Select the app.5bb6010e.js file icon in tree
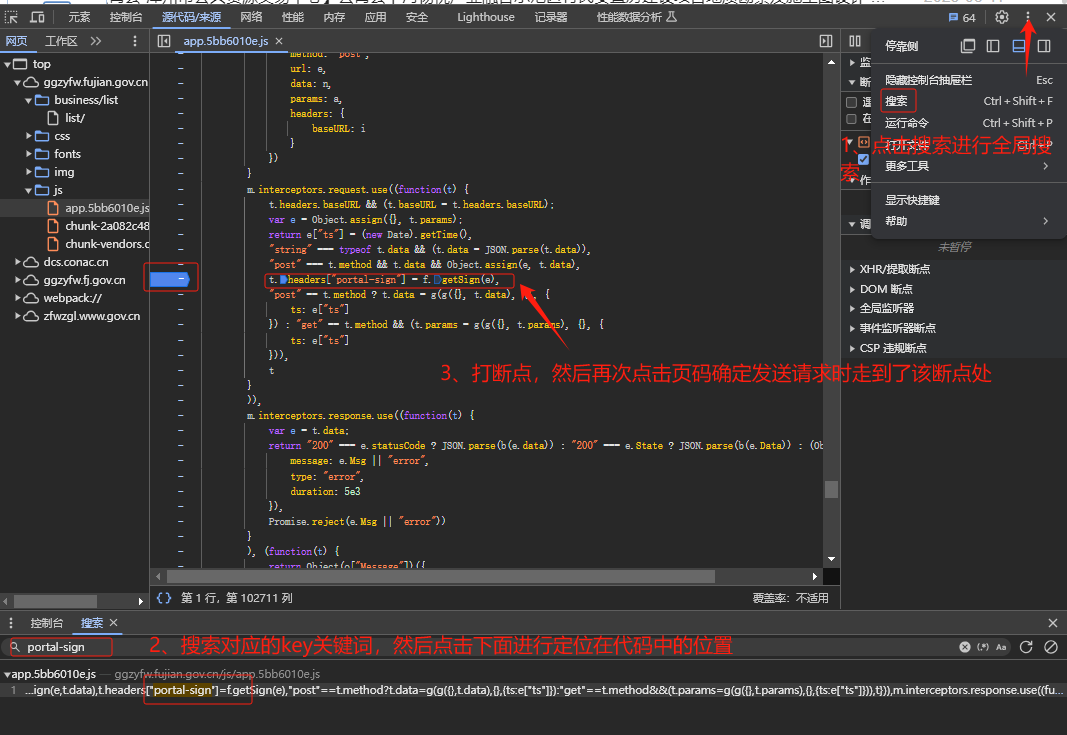 (52, 208)
